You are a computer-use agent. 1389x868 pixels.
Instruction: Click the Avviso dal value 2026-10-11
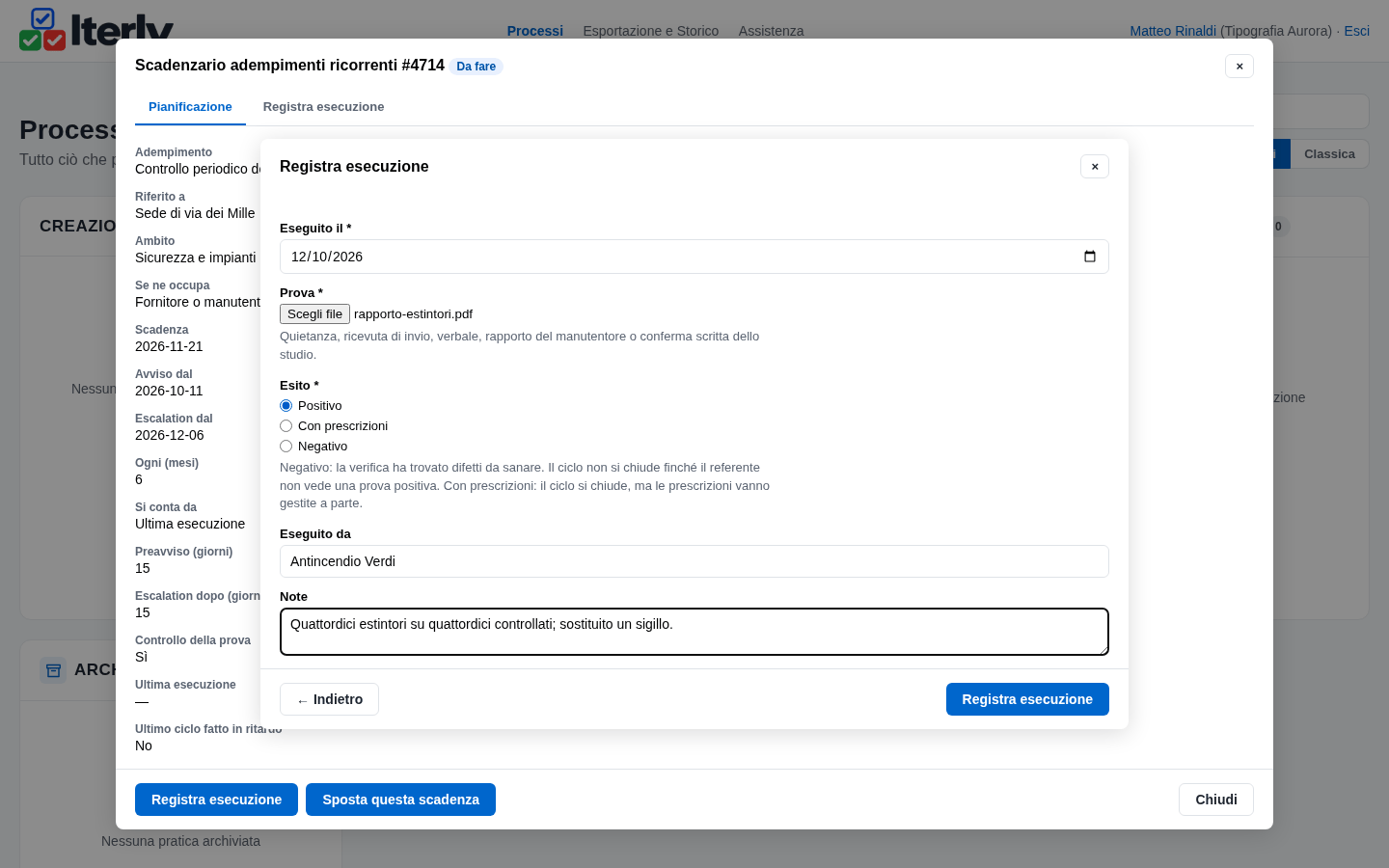169,391
